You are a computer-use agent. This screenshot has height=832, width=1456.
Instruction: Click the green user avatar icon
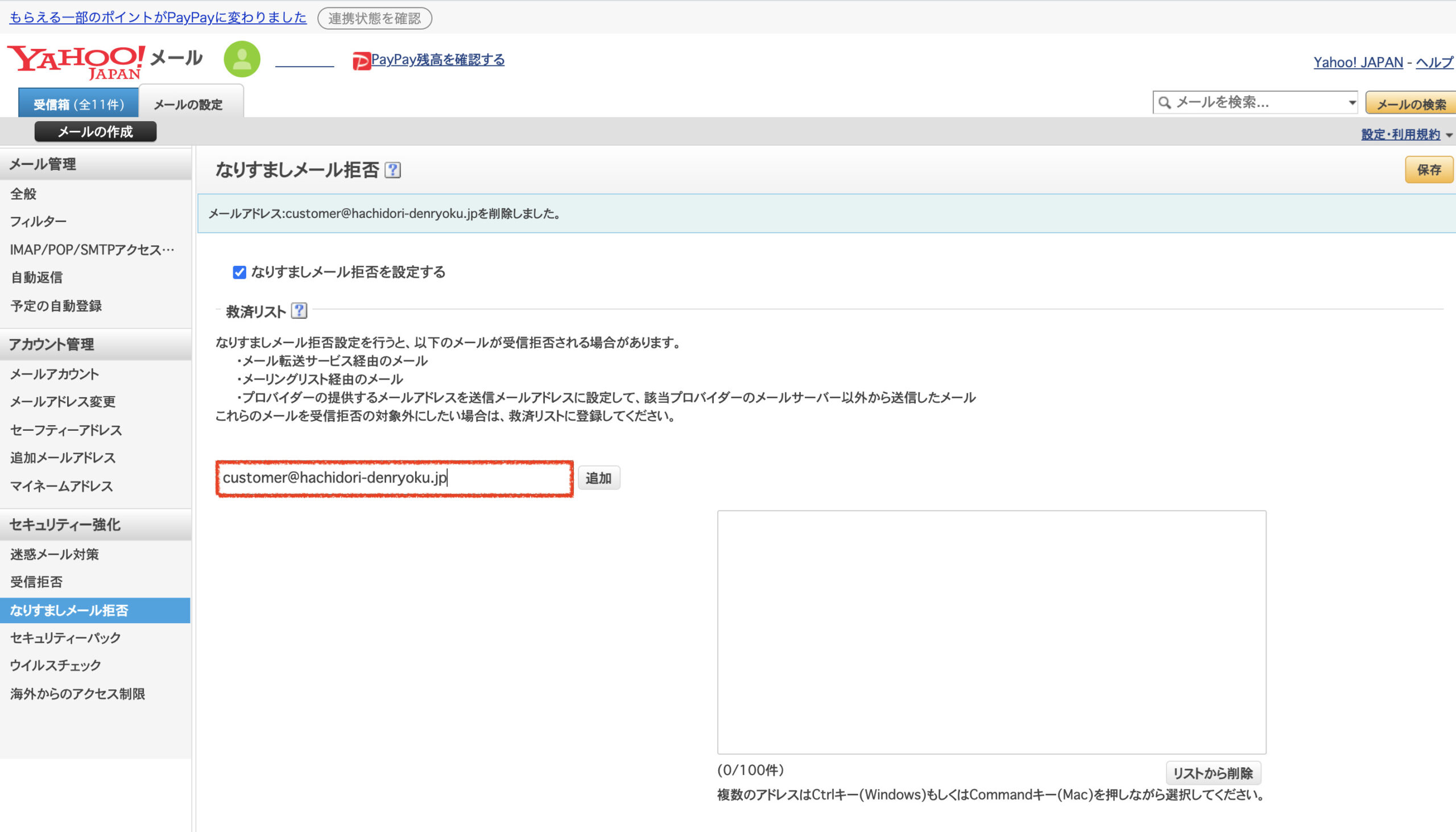[x=242, y=59]
